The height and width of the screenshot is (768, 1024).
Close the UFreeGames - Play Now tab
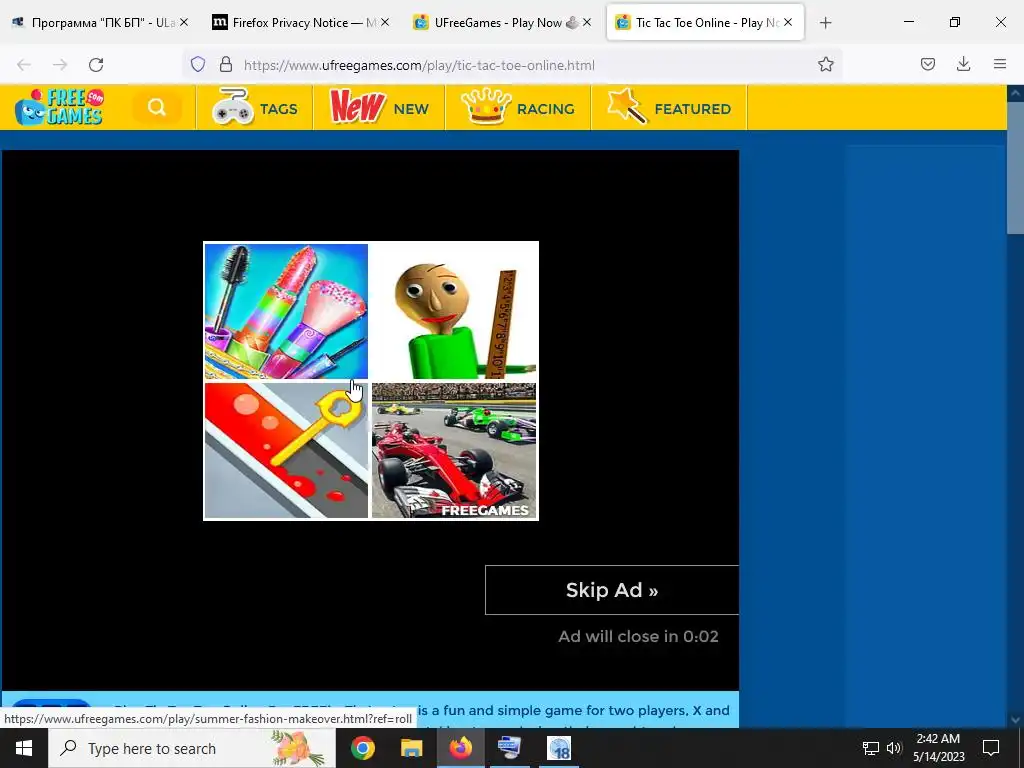(x=587, y=22)
